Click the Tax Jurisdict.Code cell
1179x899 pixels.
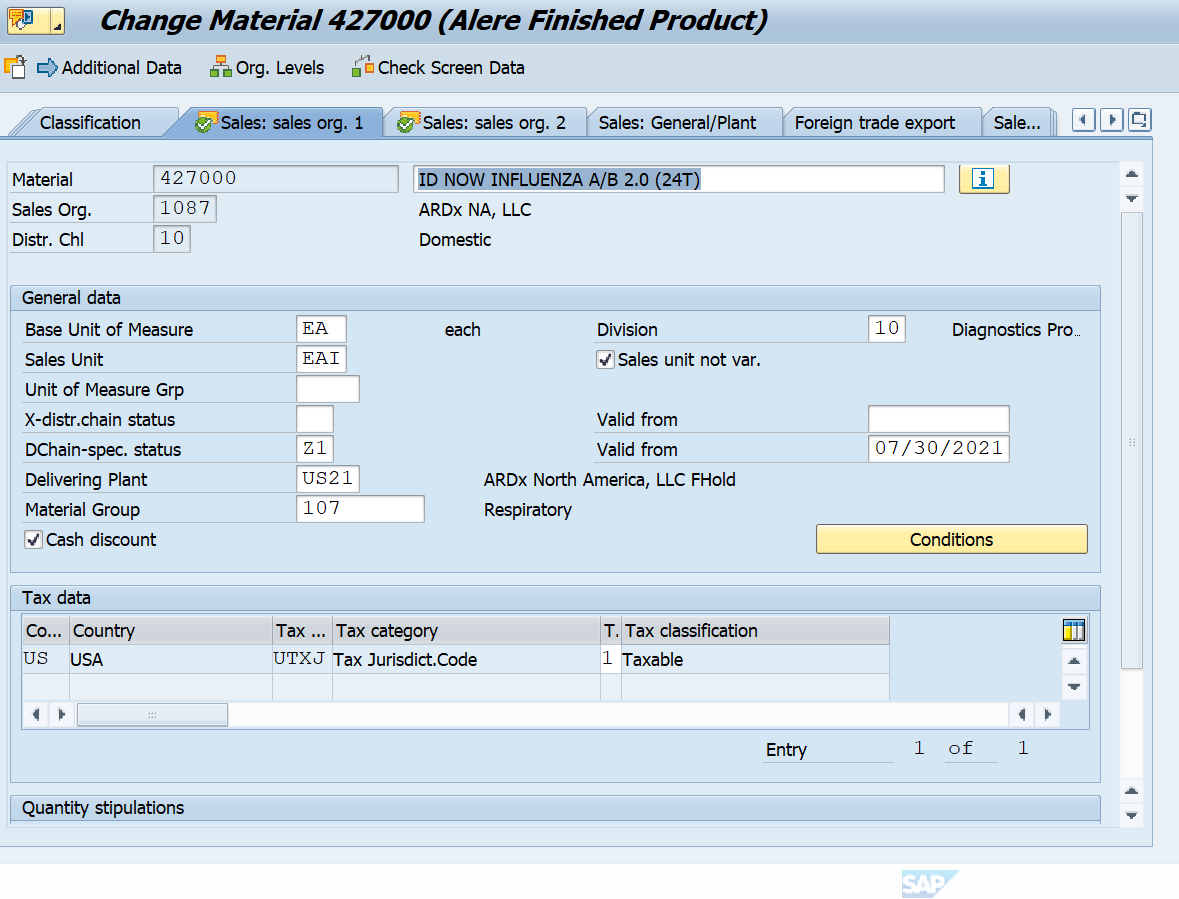[x=466, y=659]
